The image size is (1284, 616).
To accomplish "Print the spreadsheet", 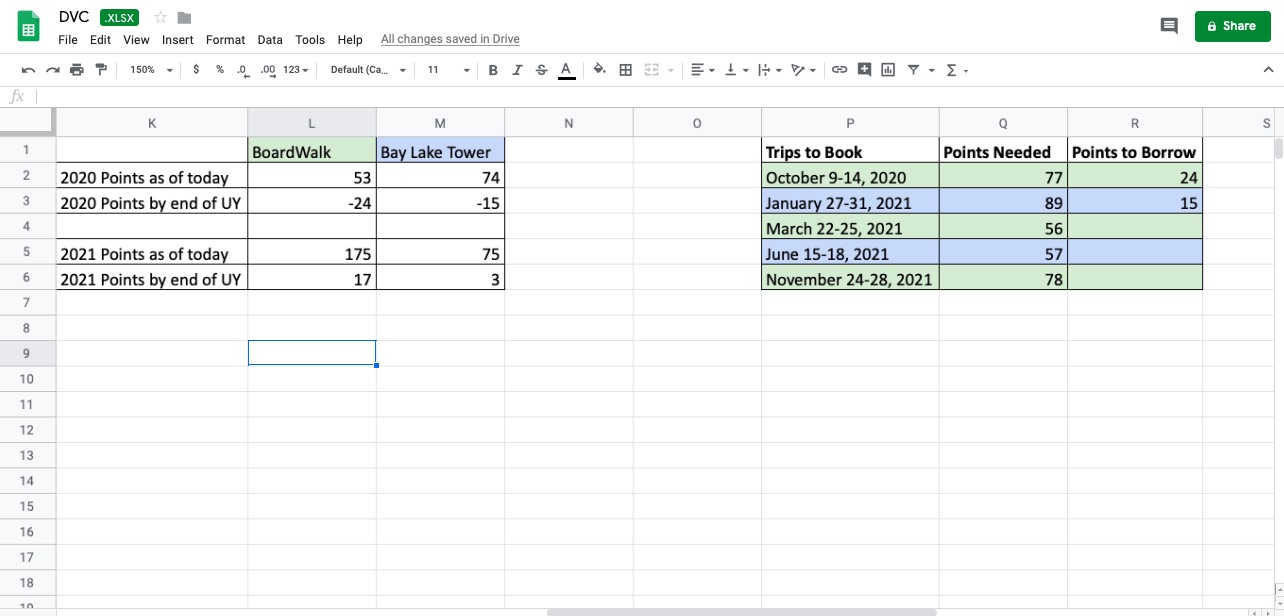I will pyautogui.click(x=77, y=70).
